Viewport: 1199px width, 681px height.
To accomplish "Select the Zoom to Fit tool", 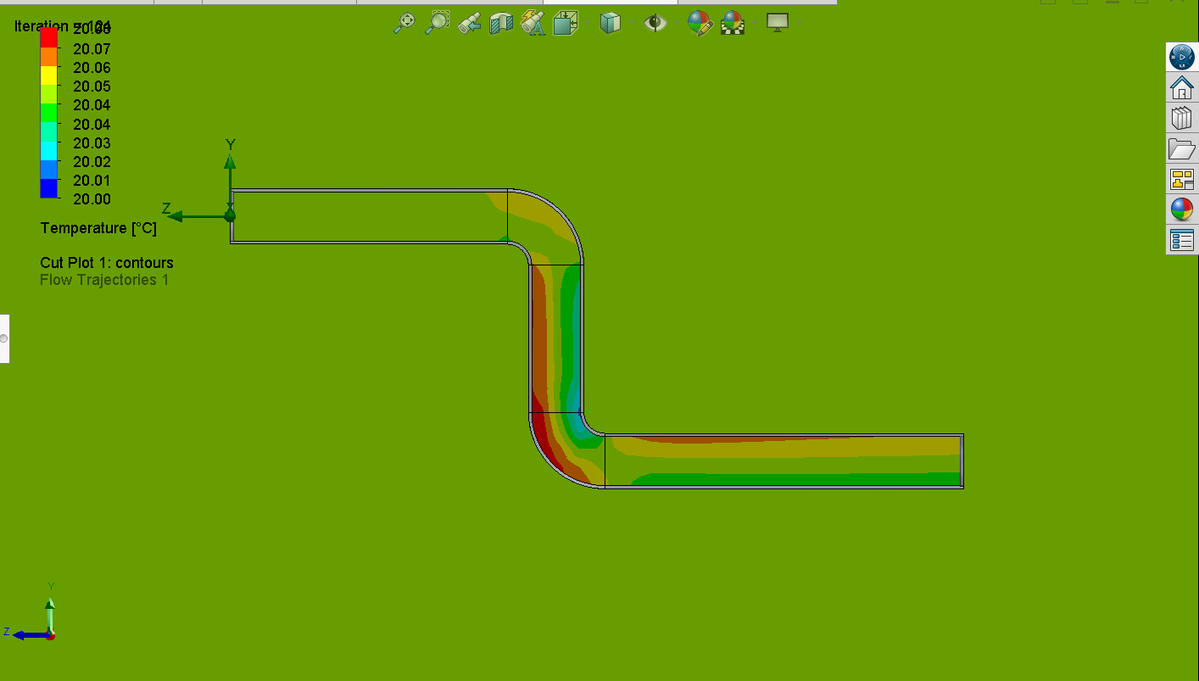I will (404, 23).
